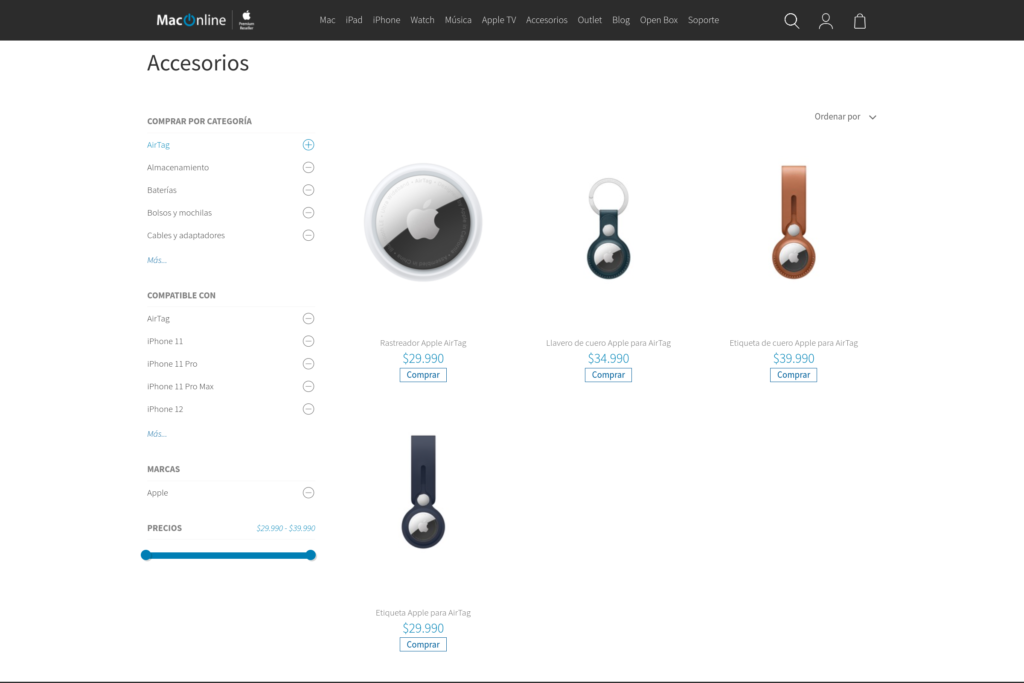Click minus icon beside Cables y adaptadores
Viewport: 1024px width, 683px height.
point(308,236)
